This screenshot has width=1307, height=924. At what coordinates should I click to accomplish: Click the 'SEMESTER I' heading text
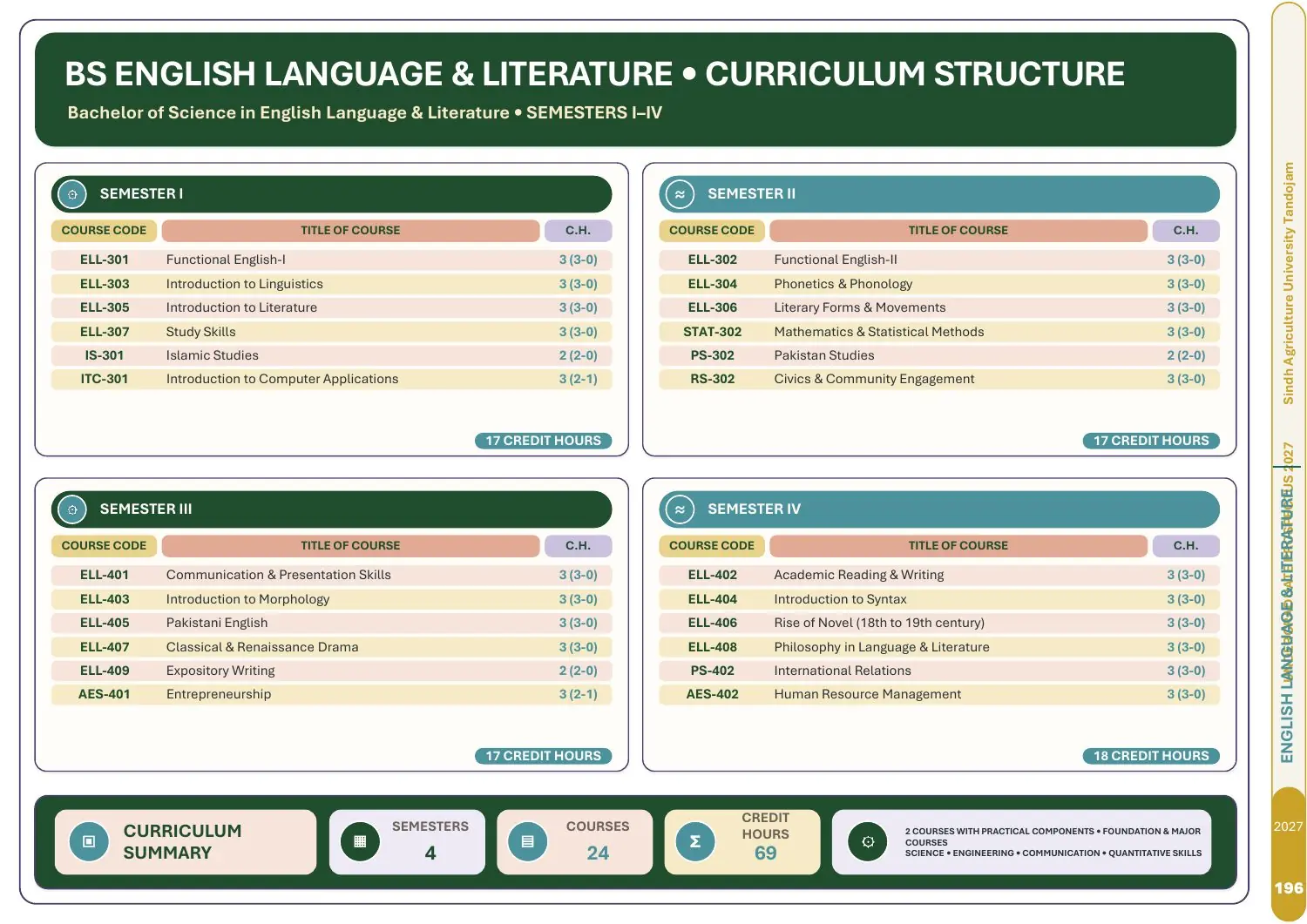141,194
